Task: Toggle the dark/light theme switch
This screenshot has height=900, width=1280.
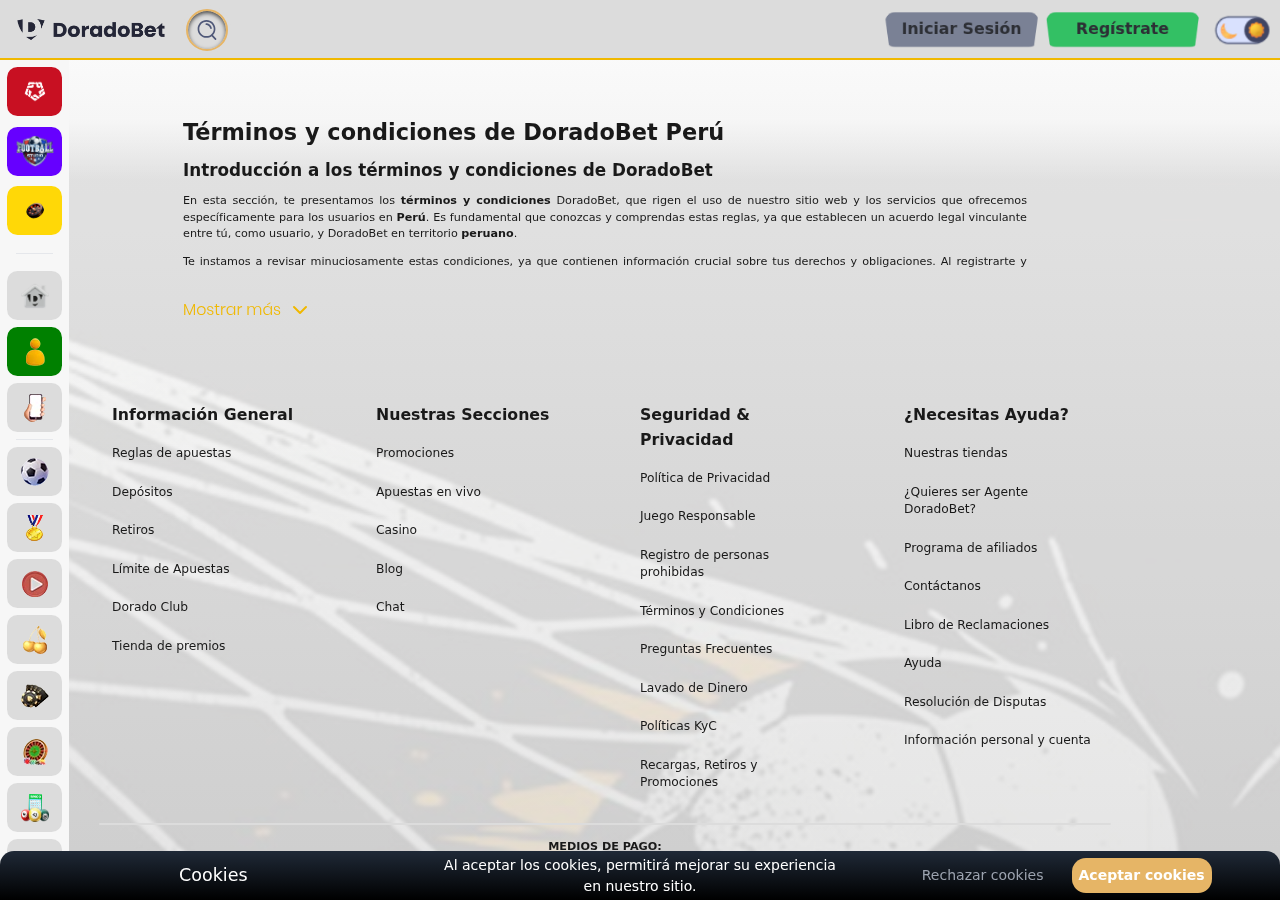Action: point(1242,30)
